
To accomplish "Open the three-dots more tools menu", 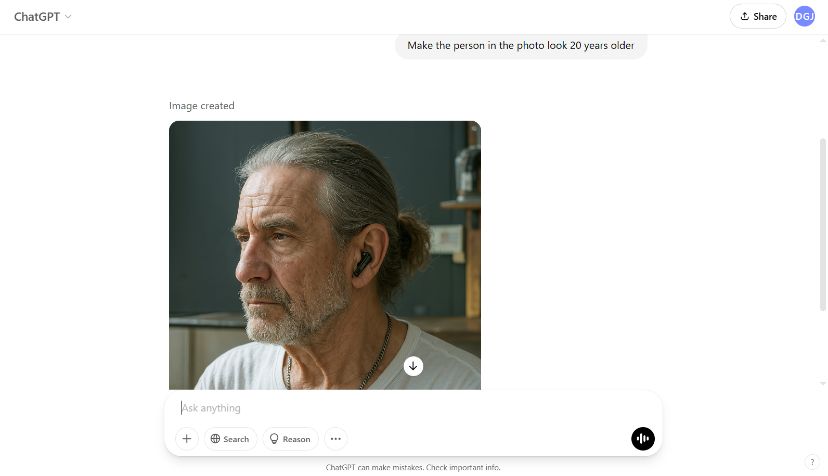I will 336,439.
